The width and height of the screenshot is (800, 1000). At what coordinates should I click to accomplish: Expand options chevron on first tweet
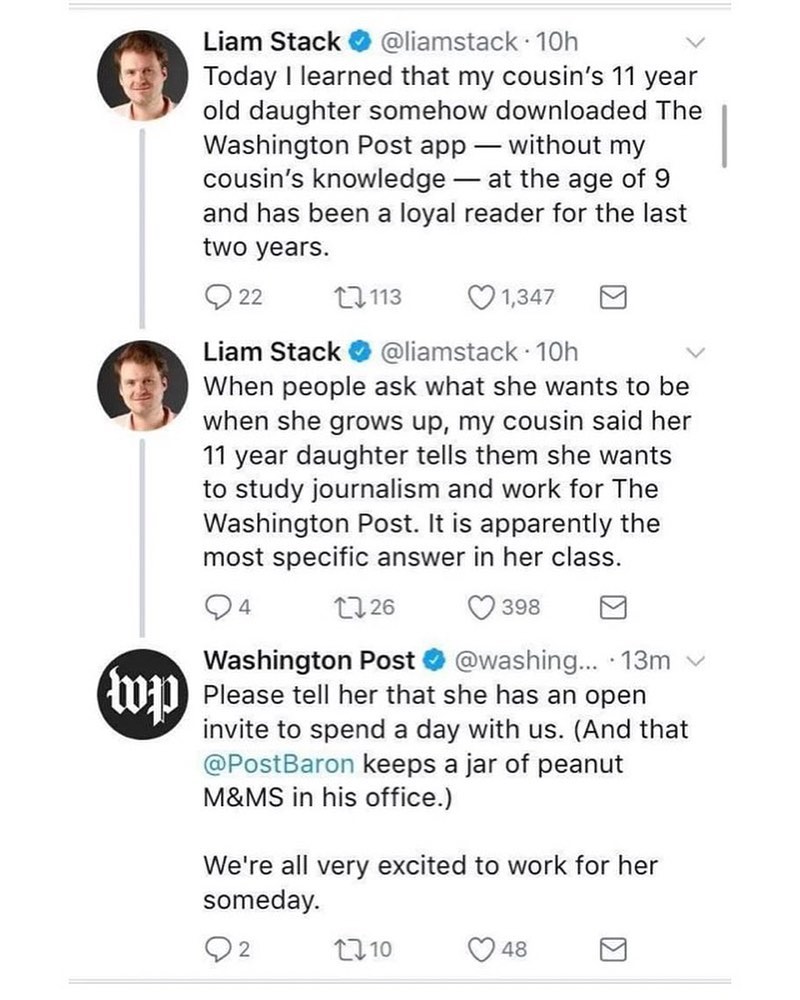pos(695,42)
